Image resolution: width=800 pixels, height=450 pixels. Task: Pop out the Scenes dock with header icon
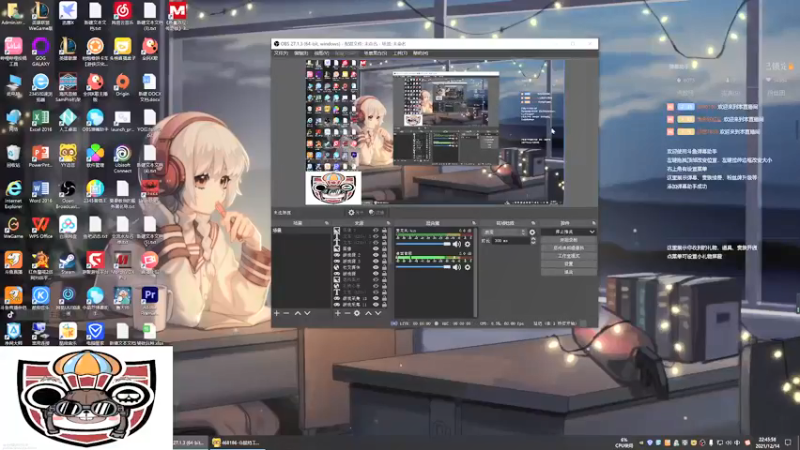pos(327,223)
